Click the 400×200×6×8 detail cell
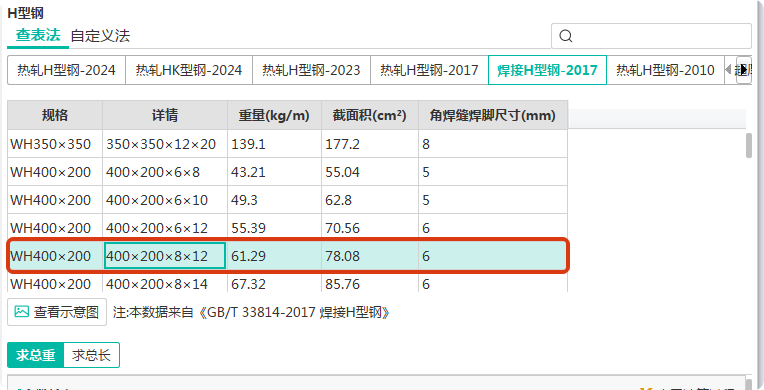 165,172
